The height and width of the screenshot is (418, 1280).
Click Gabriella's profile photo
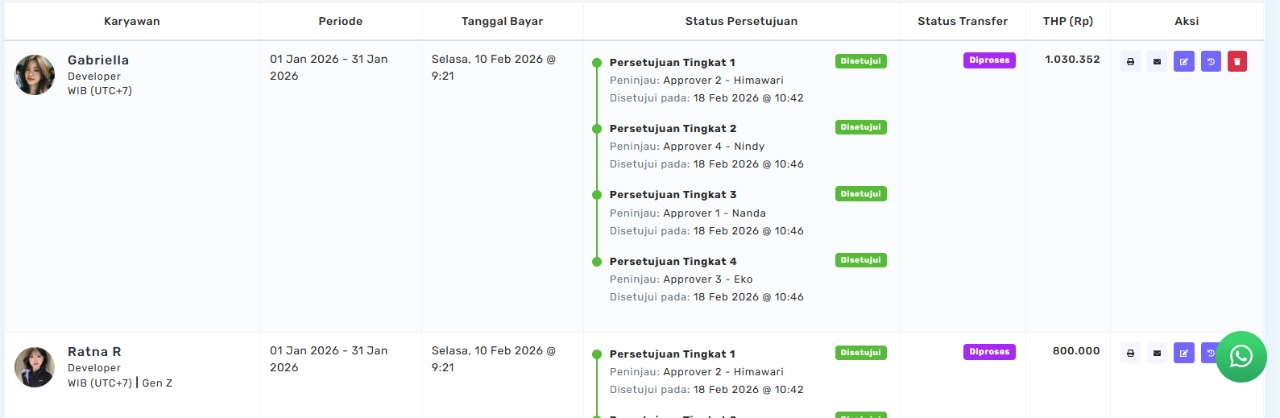click(x=35, y=75)
